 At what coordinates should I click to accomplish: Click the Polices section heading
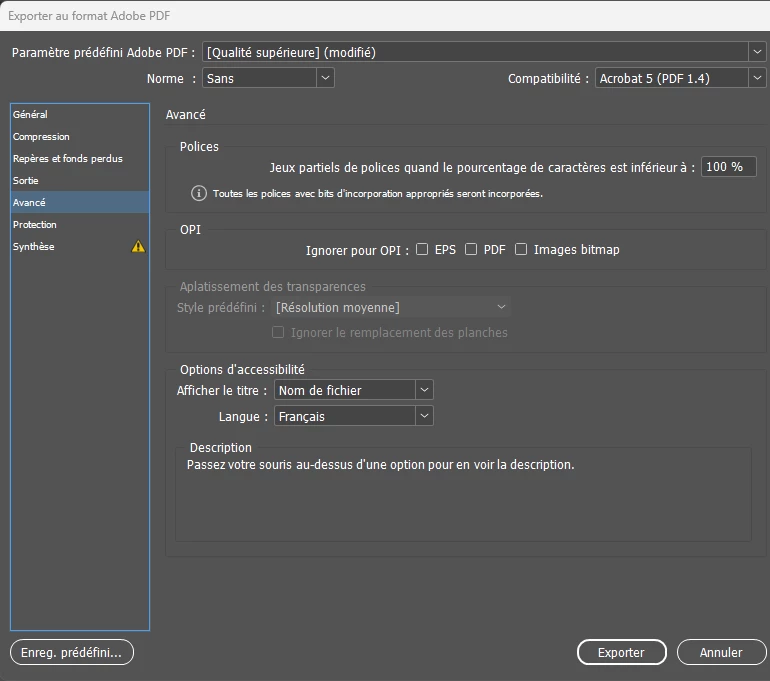click(199, 146)
